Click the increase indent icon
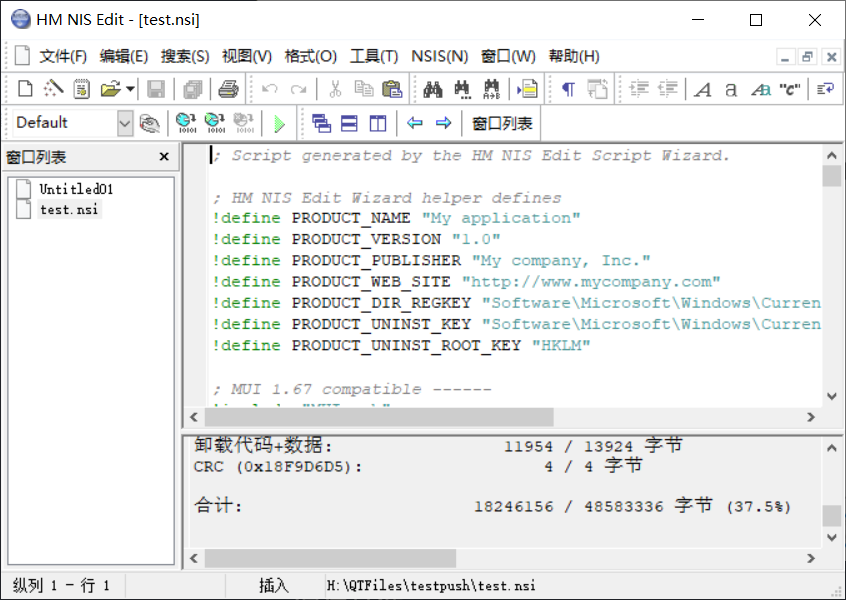 pyautogui.click(x=639, y=88)
